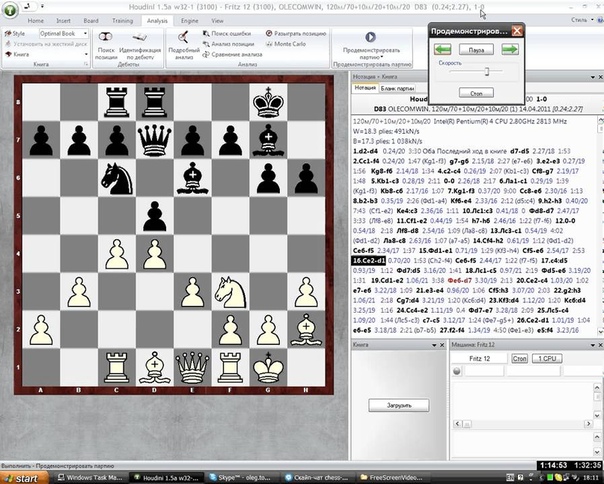This screenshot has width=604, height=484.
Task: Start Подробный анализ magnifier tool
Action: click(183, 37)
